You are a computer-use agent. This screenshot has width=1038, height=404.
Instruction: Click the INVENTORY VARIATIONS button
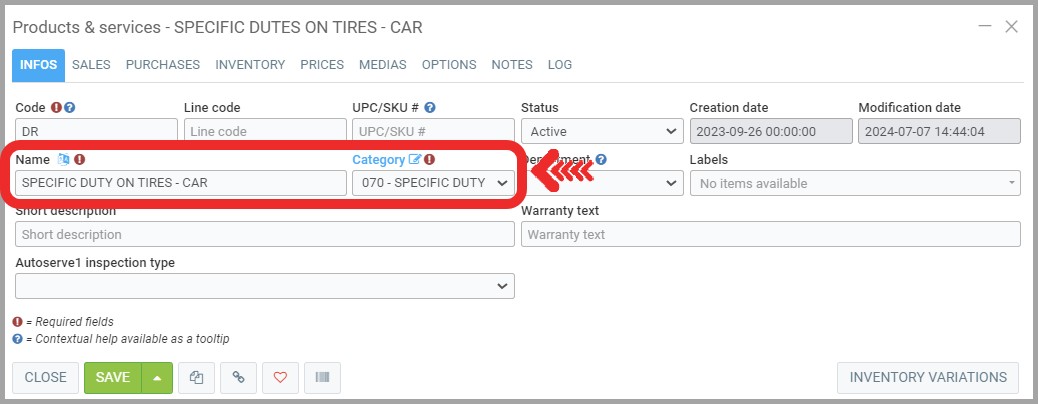pyautogui.click(x=927, y=377)
